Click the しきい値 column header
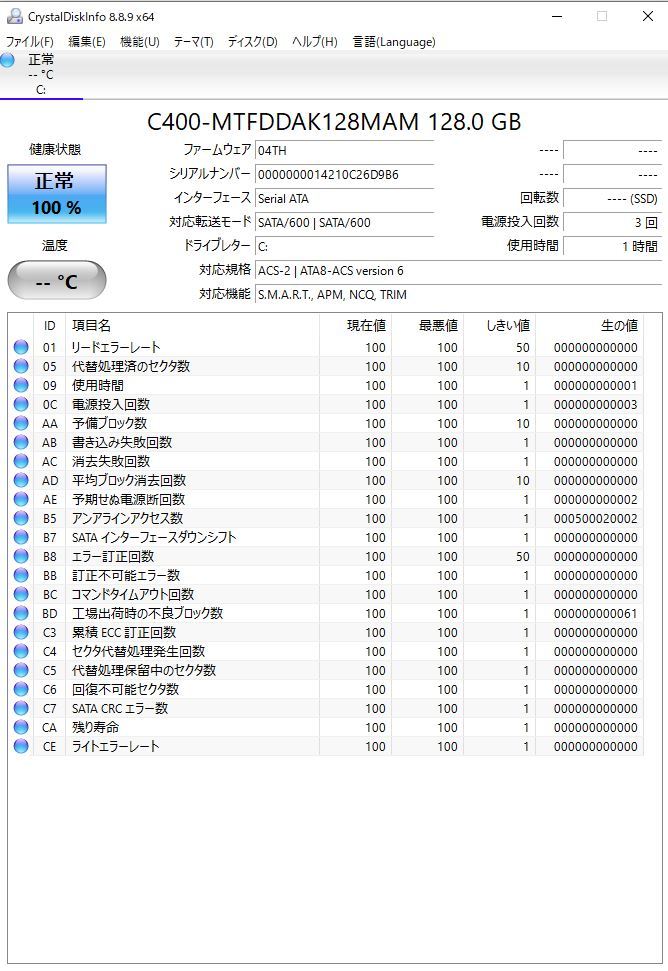The image size is (668, 971). coord(499,326)
